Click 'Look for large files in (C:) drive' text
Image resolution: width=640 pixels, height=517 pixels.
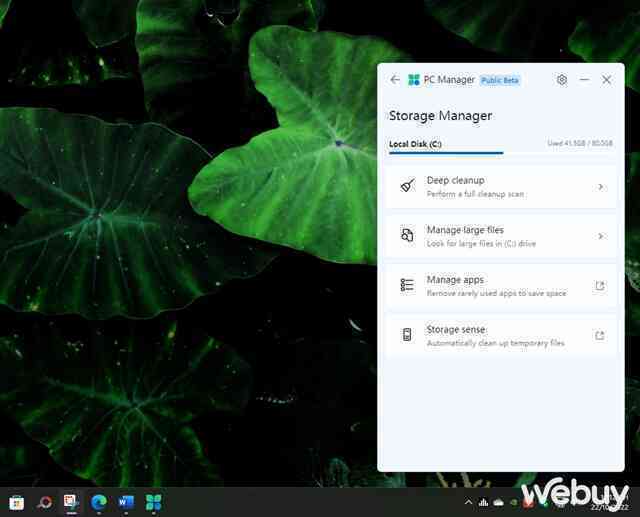click(481, 244)
